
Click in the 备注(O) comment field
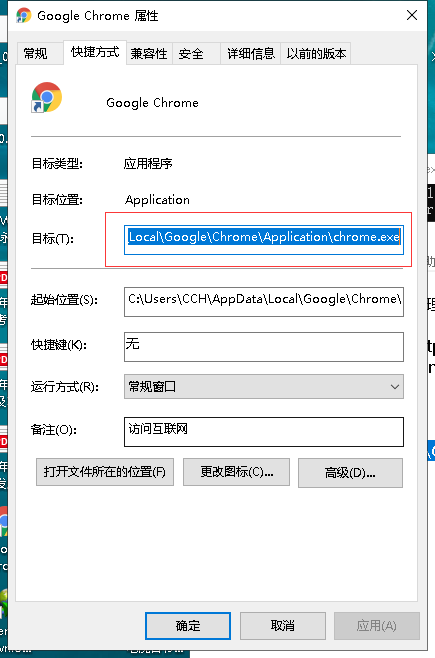(x=264, y=432)
